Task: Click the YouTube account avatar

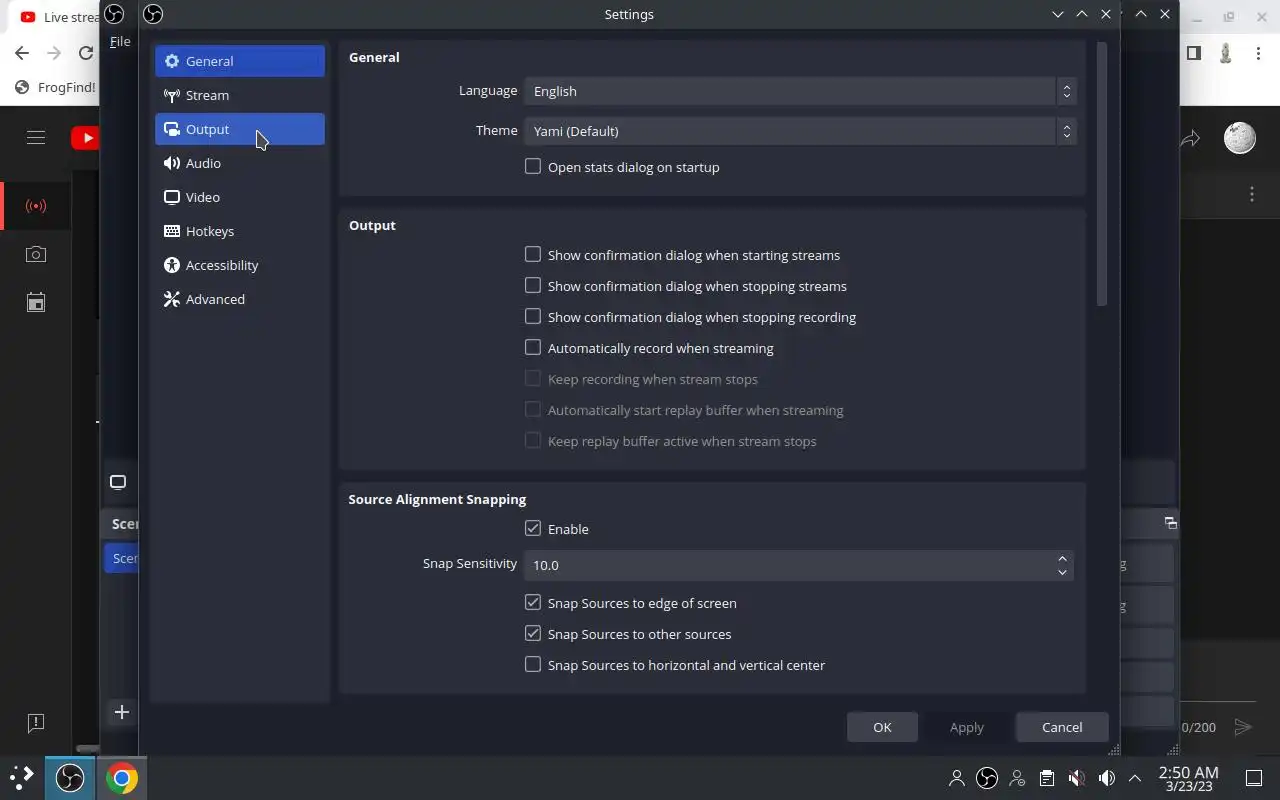Action: [1240, 138]
